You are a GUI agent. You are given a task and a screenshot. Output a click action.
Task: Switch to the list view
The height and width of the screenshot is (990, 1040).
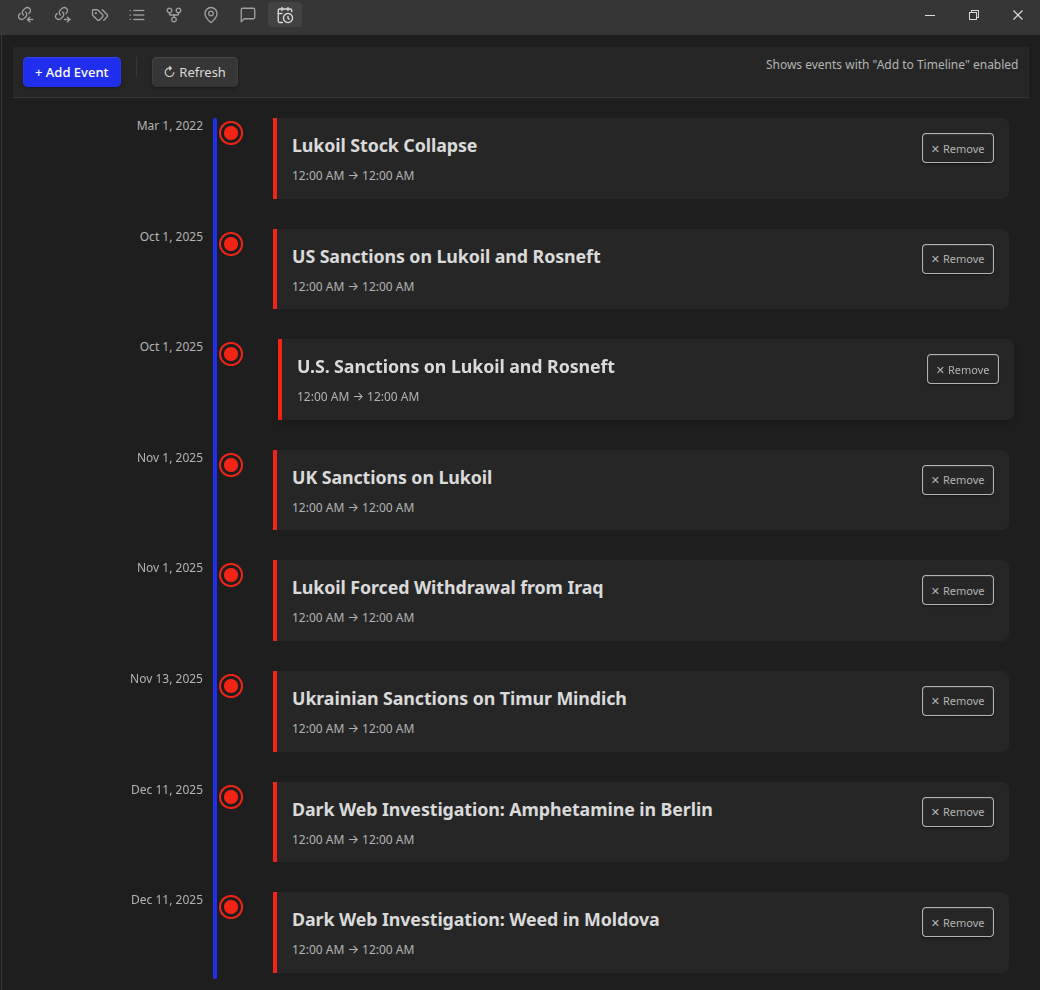[x=137, y=15]
